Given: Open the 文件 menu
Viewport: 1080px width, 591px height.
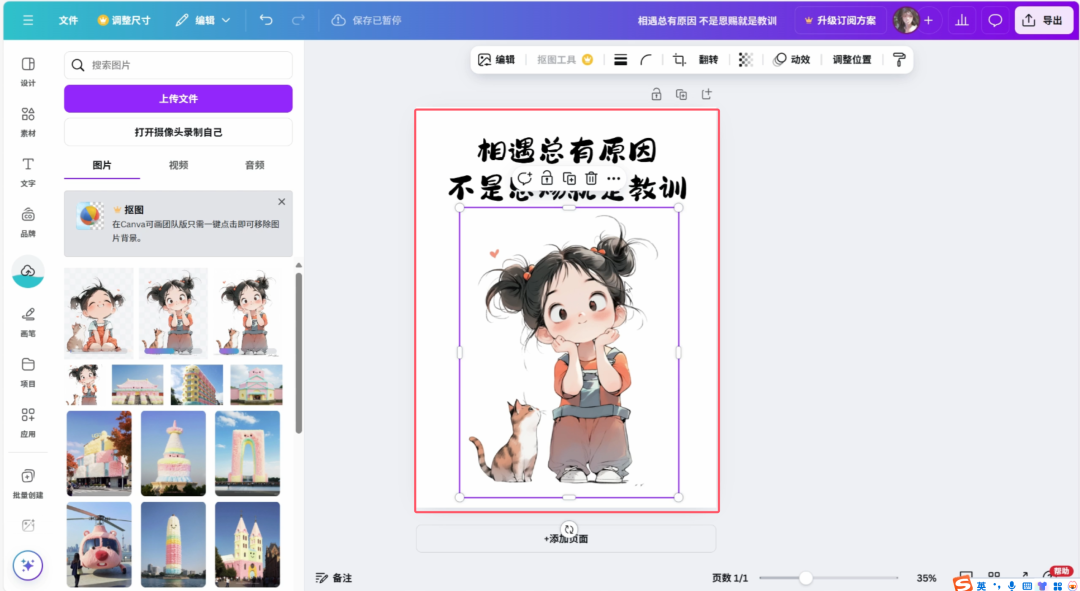Looking at the screenshot, I should [x=68, y=19].
